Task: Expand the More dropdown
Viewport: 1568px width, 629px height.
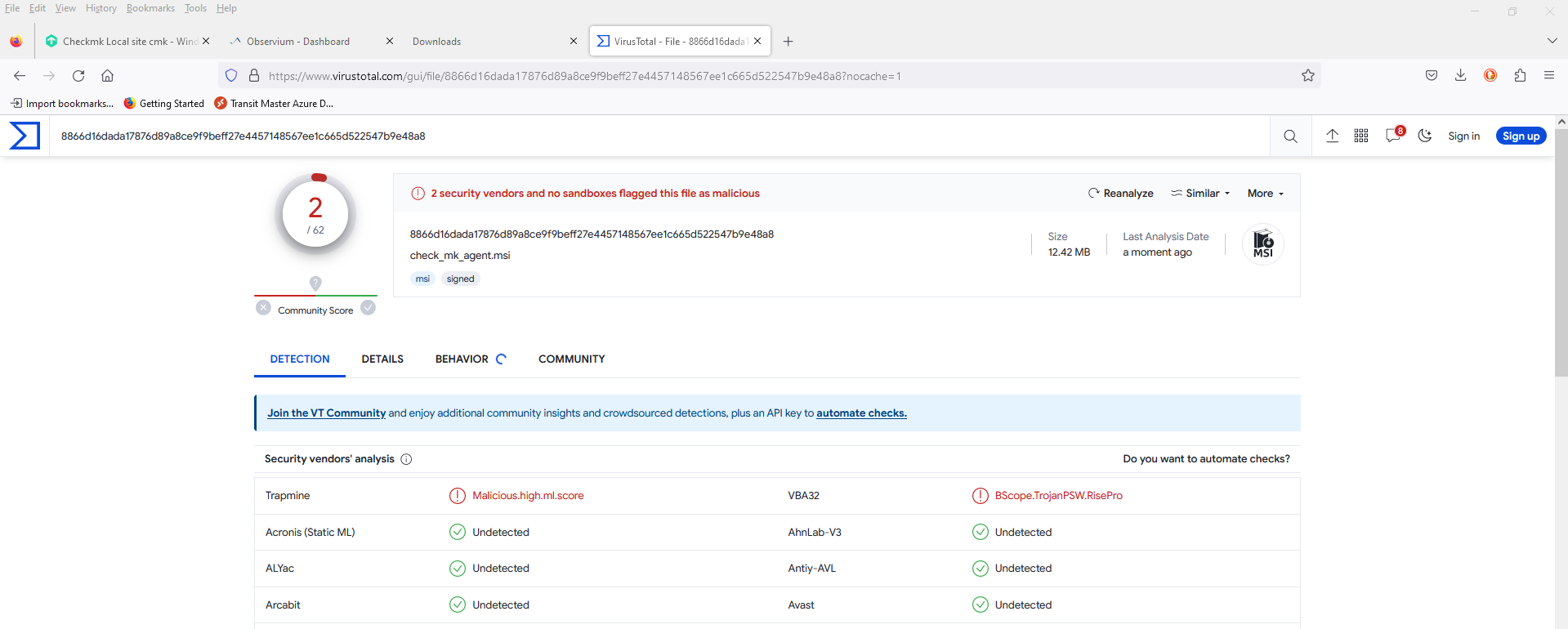Action: (x=1266, y=194)
